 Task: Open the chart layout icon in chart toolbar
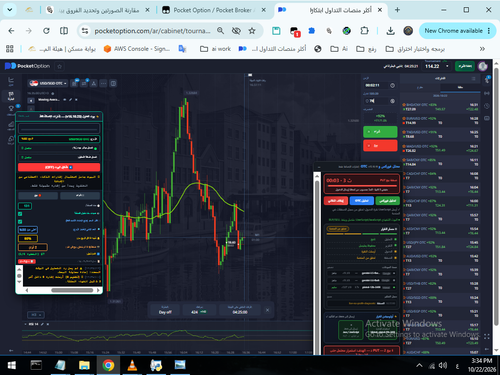coord(113,83)
